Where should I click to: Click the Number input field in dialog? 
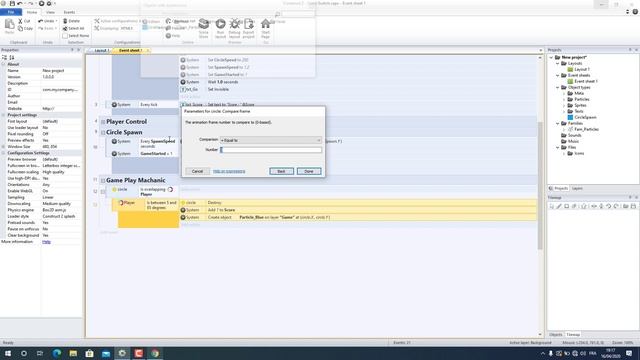click(x=271, y=150)
